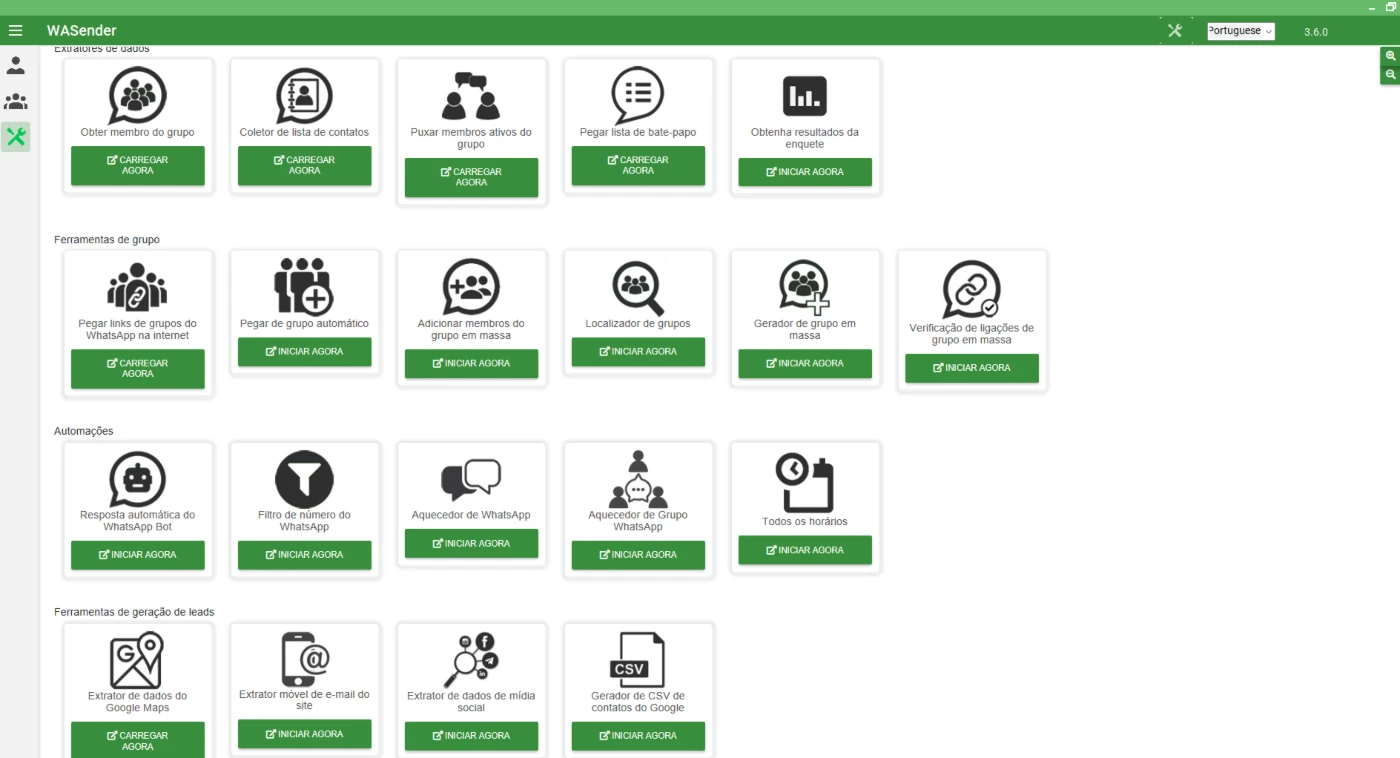Start Obtenha resultados da enquete with Iniciar Agora

coord(805,172)
